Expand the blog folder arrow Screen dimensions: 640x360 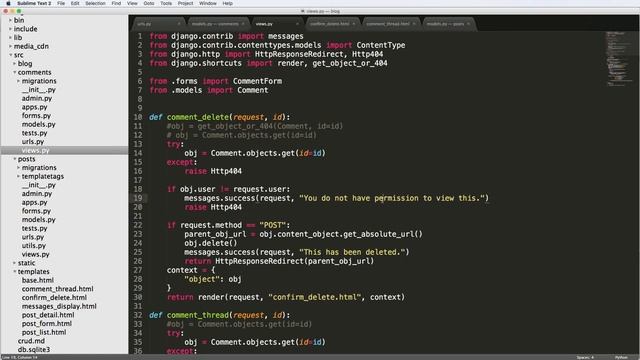(x=14, y=64)
